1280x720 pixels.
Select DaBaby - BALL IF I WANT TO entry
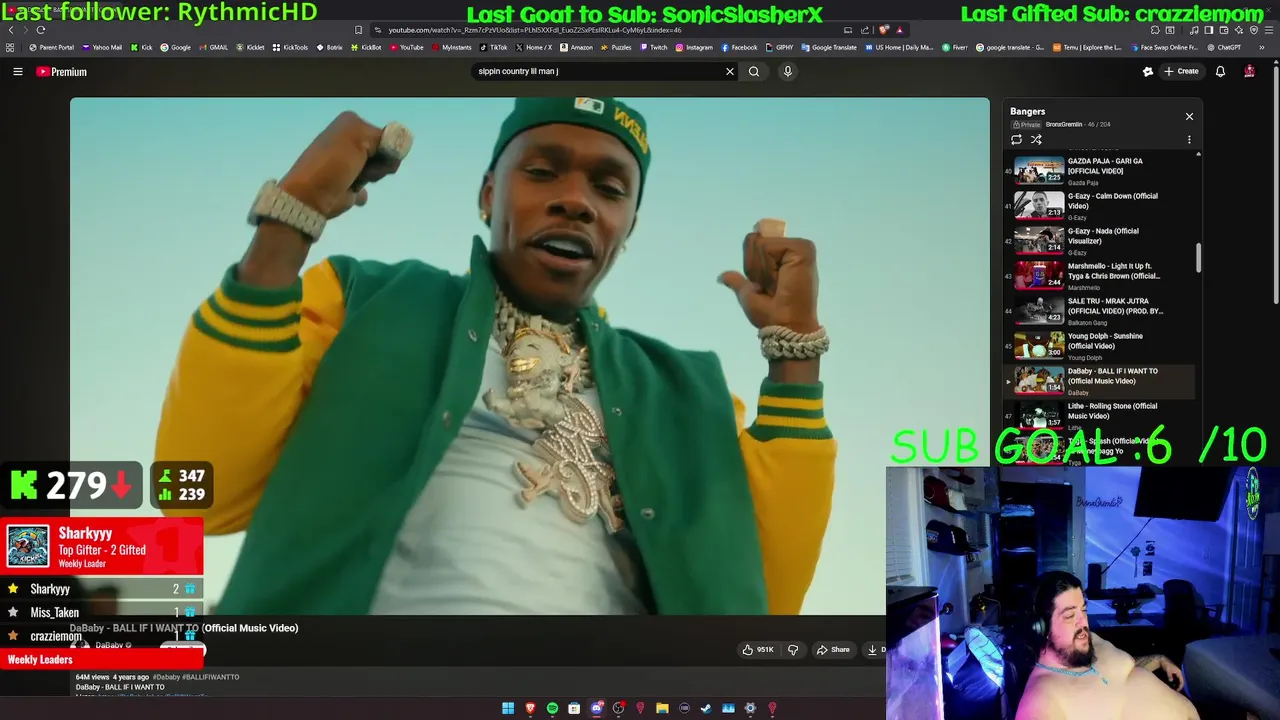point(1100,380)
